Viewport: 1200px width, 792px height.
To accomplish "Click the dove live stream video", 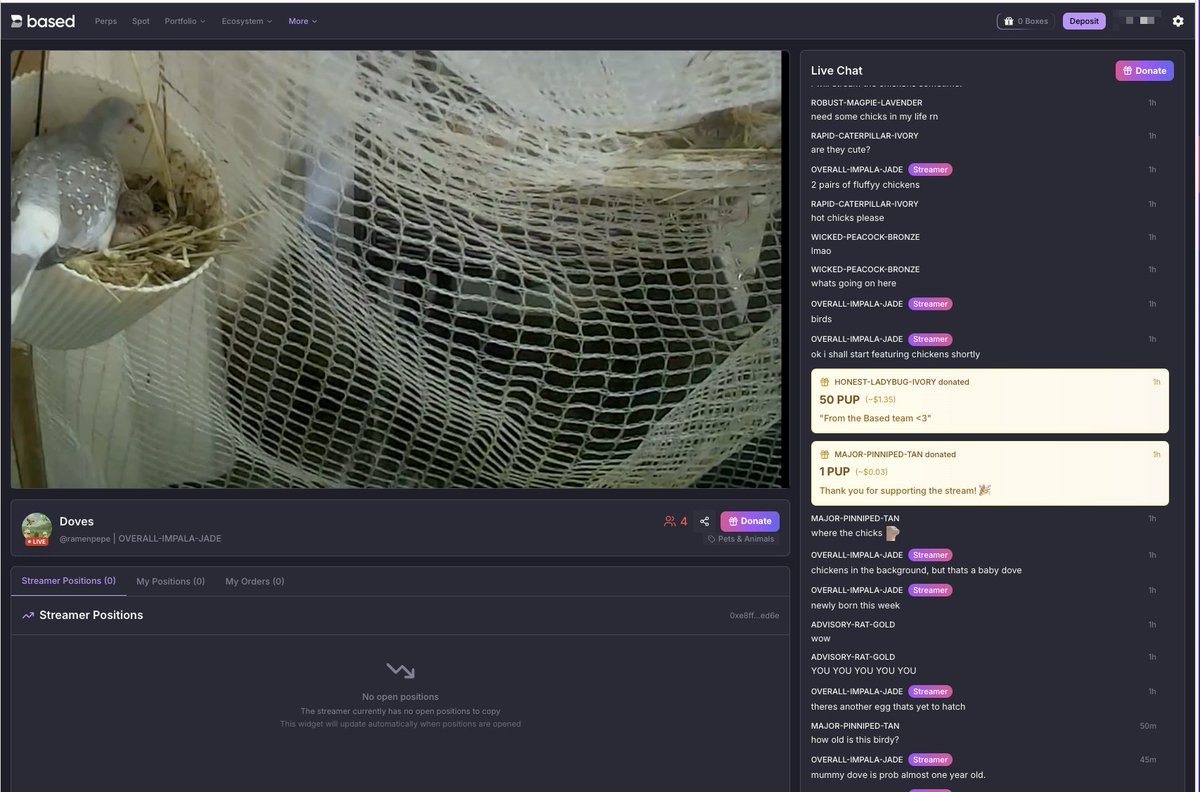I will click(400, 270).
